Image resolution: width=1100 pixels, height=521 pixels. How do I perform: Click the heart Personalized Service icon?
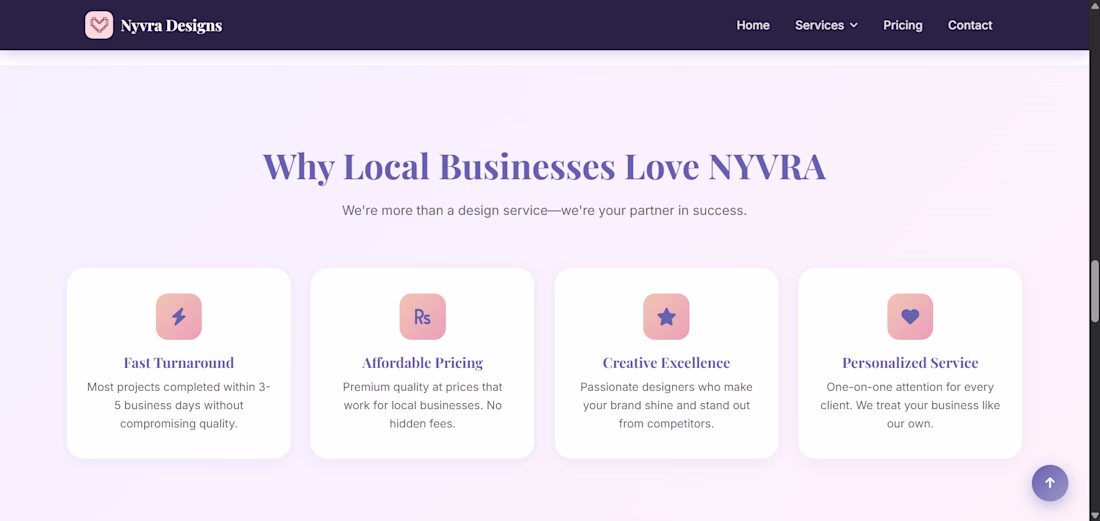pyautogui.click(x=910, y=316)
